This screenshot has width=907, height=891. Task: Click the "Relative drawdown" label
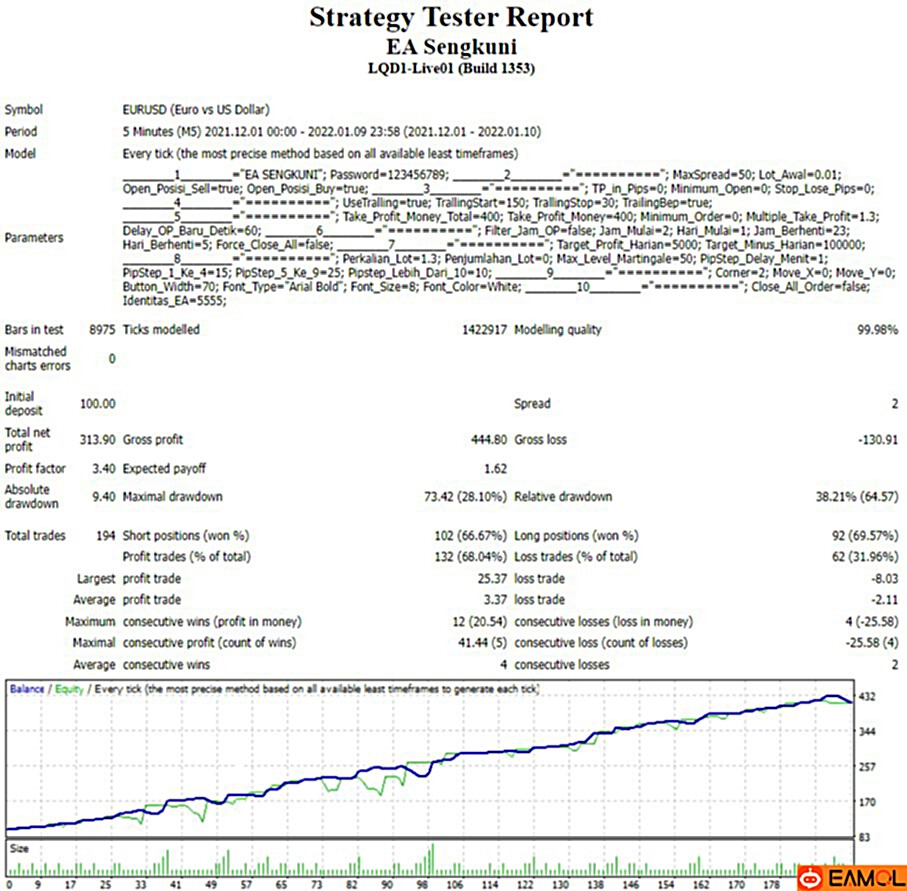tap(563, 496)
